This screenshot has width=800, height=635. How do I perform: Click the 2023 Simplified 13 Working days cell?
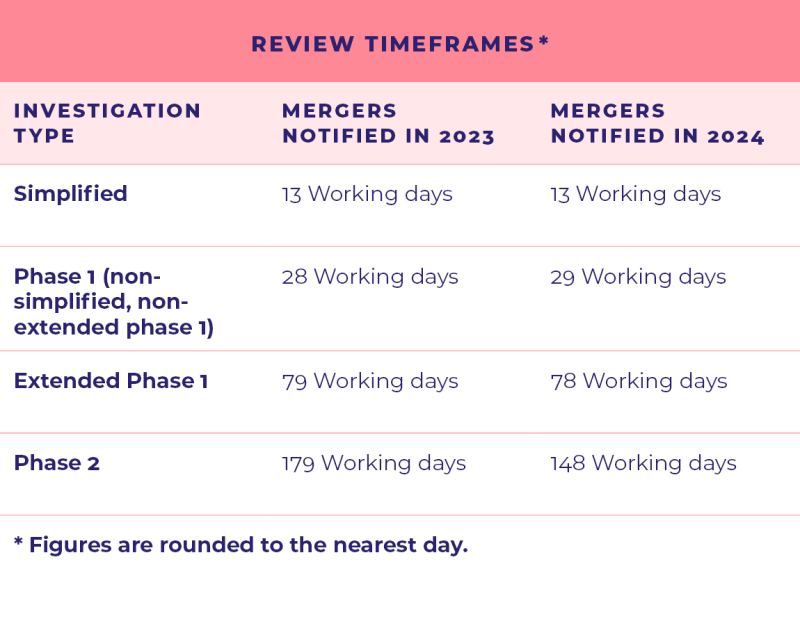coord(367,194)
